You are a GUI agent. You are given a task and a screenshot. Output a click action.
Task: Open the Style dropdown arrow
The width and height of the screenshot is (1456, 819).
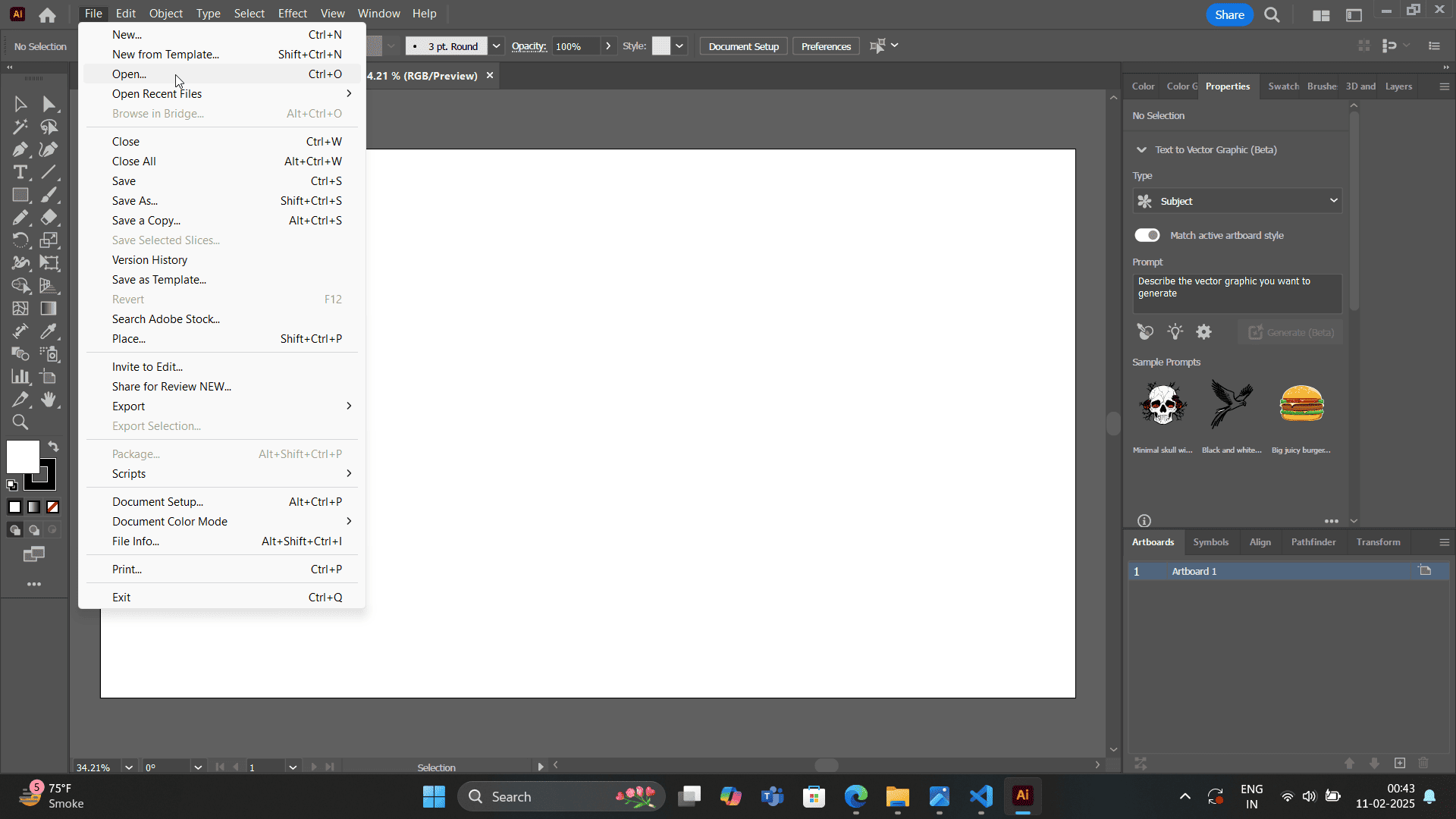pos(679,46)
